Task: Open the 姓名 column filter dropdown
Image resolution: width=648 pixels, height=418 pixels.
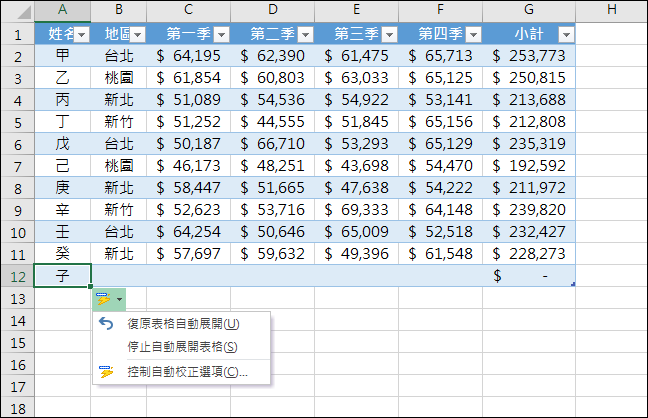Action: click(x=82, y=35)
